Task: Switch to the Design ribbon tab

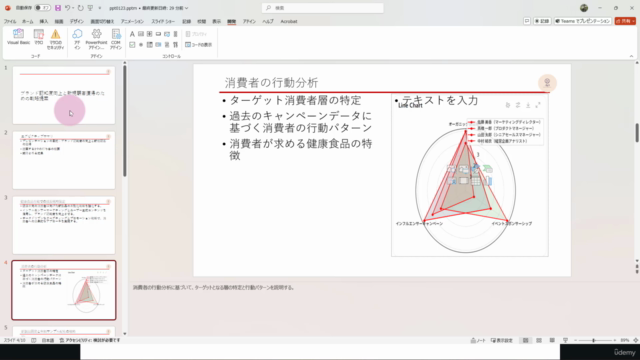Action: 77,21
